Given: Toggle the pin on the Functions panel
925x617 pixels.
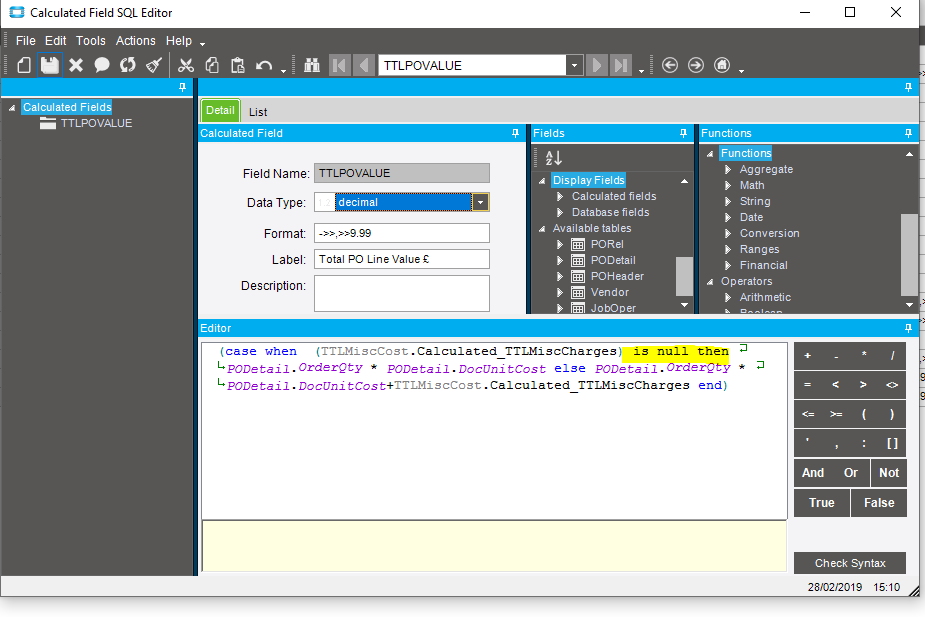Looking at the screenshot, I should click(908, 133).
